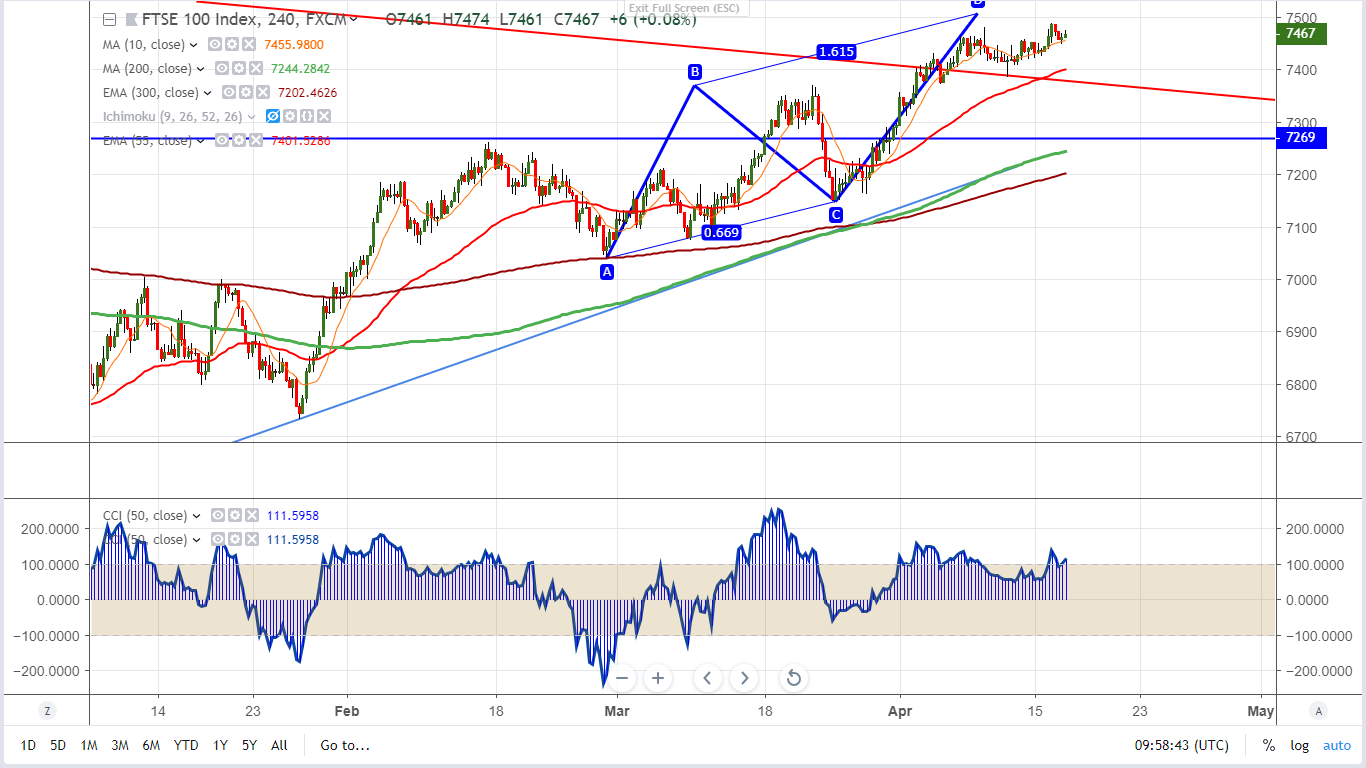Expand the lower CCI (50, close) dropdown arrow
Screen dimensions: 1366x768
(x=197, y=539)
